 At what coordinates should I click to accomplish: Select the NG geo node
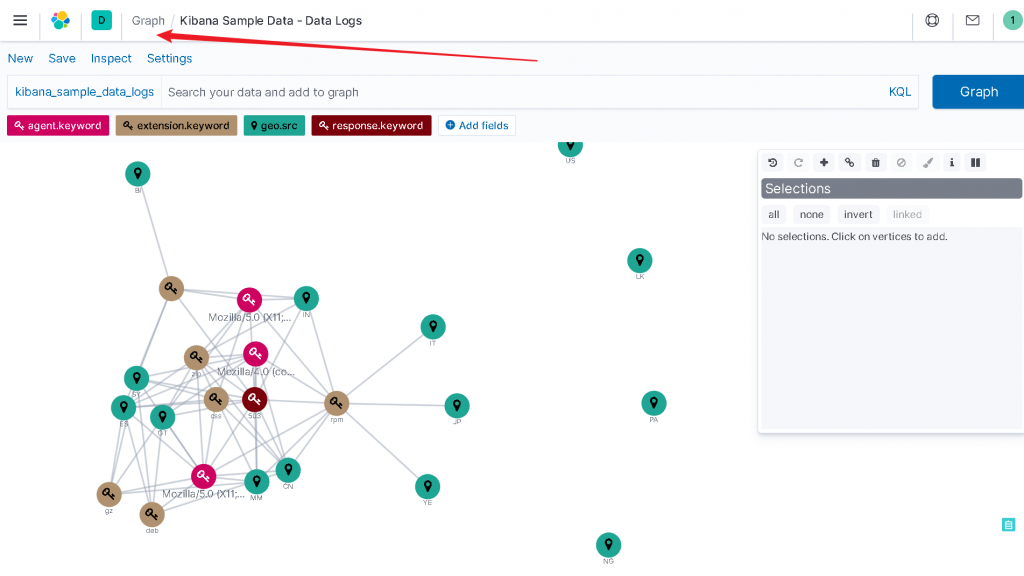coord(609,545)
